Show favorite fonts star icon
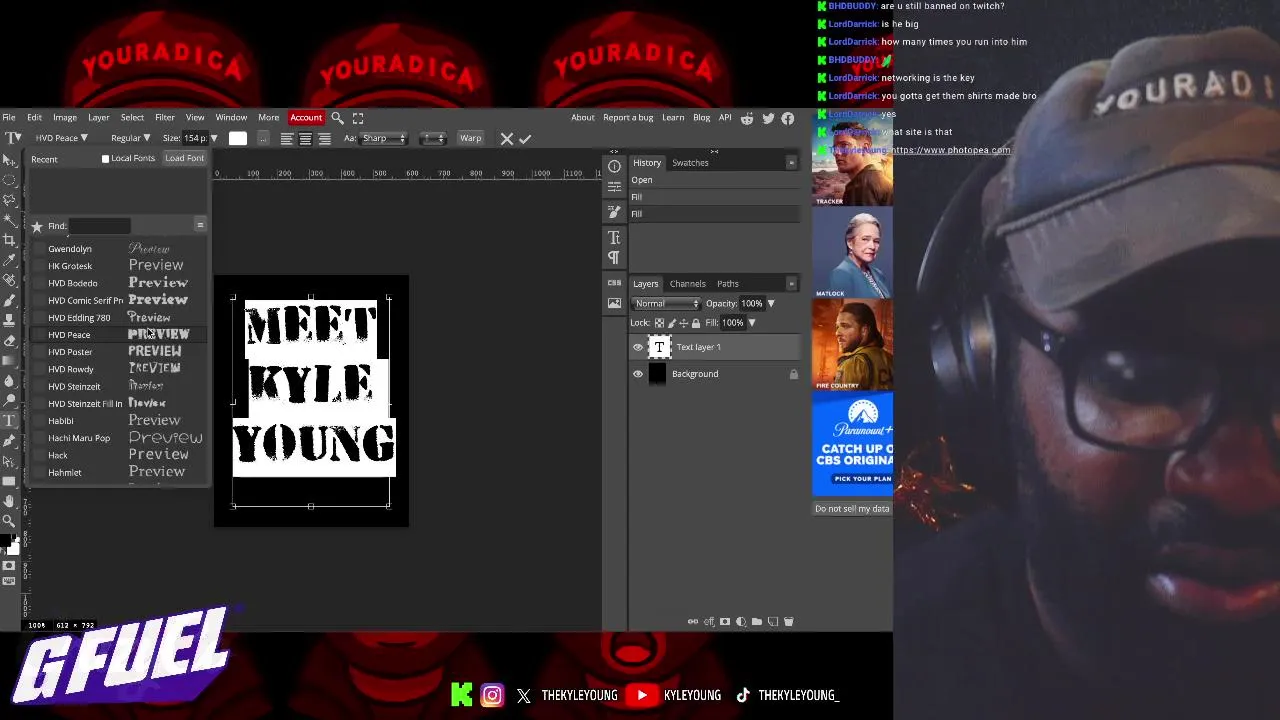 [37, 226]
